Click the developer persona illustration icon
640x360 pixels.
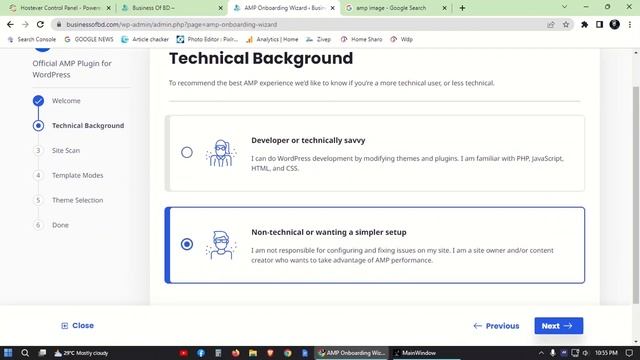click(221, 153)
